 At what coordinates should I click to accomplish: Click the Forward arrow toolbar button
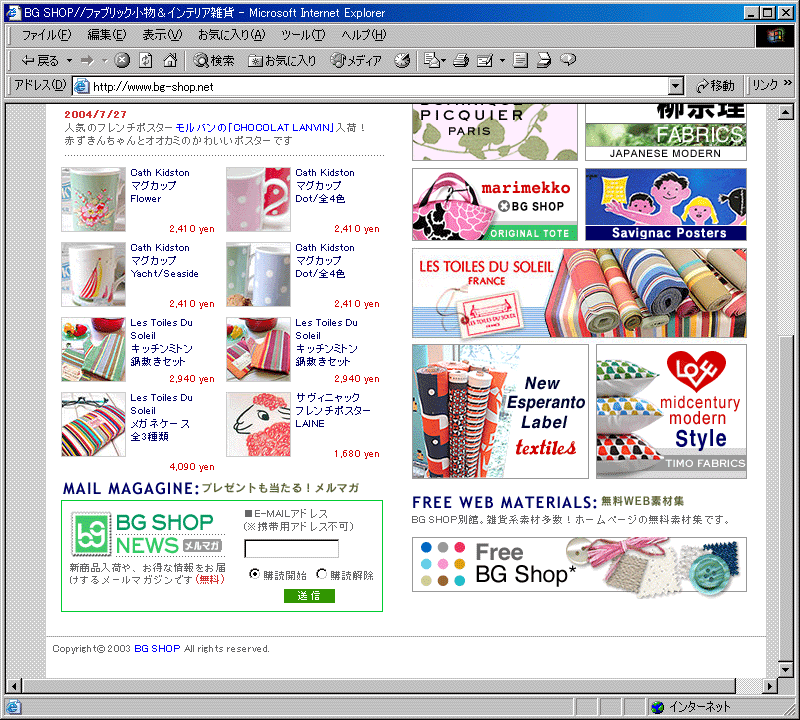pos(88,61)
